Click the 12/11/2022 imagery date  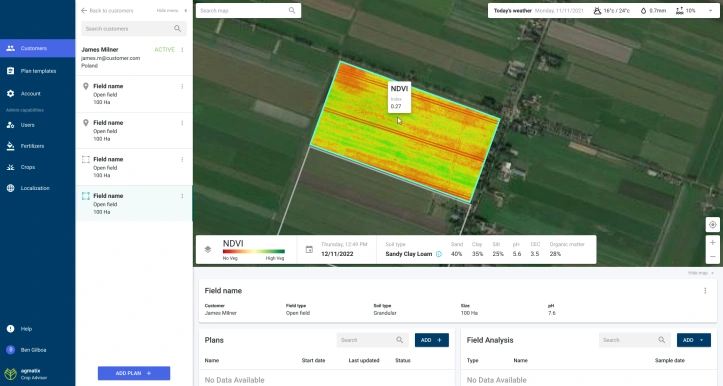coord(337,254)
